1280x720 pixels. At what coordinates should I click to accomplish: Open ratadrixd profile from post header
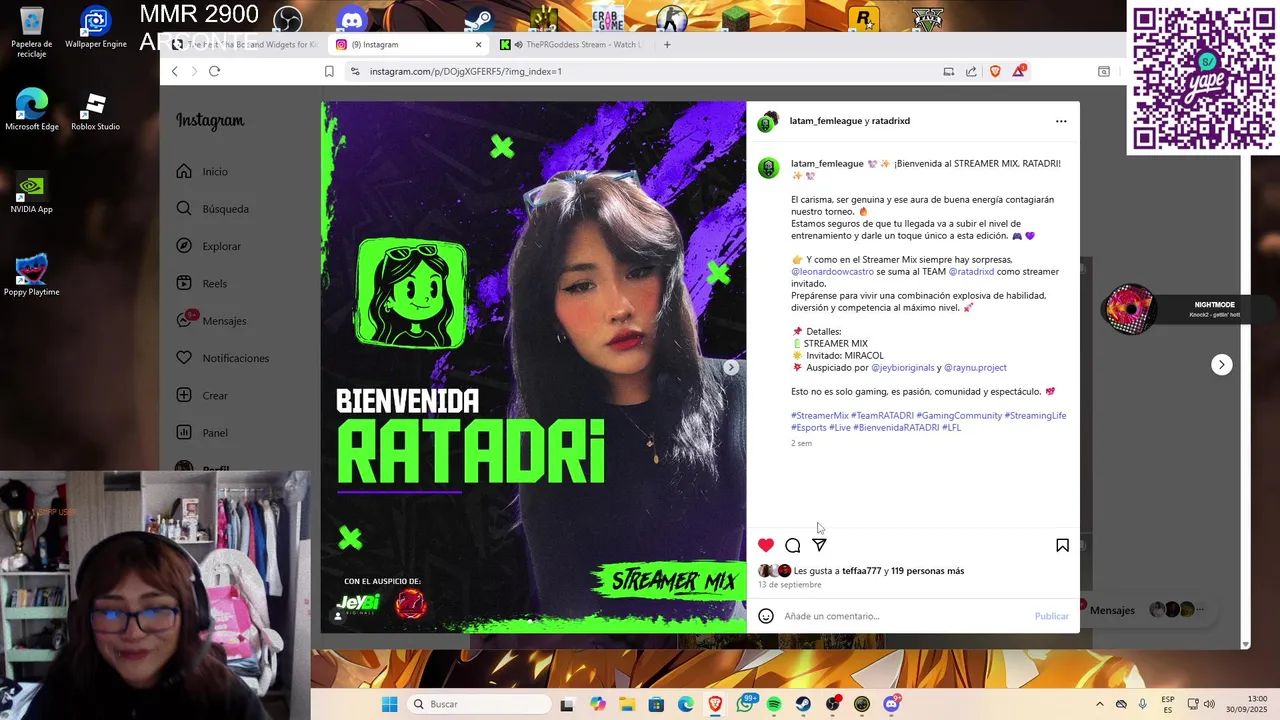point(891,121)
